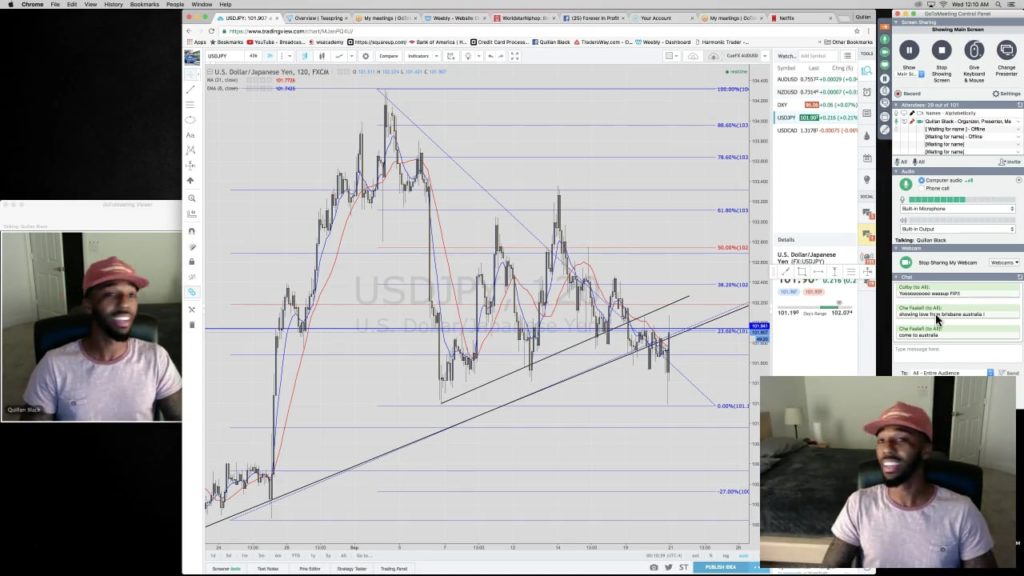
Task: Select the zoom in magnifier tool
Action: tap(191, 198)
